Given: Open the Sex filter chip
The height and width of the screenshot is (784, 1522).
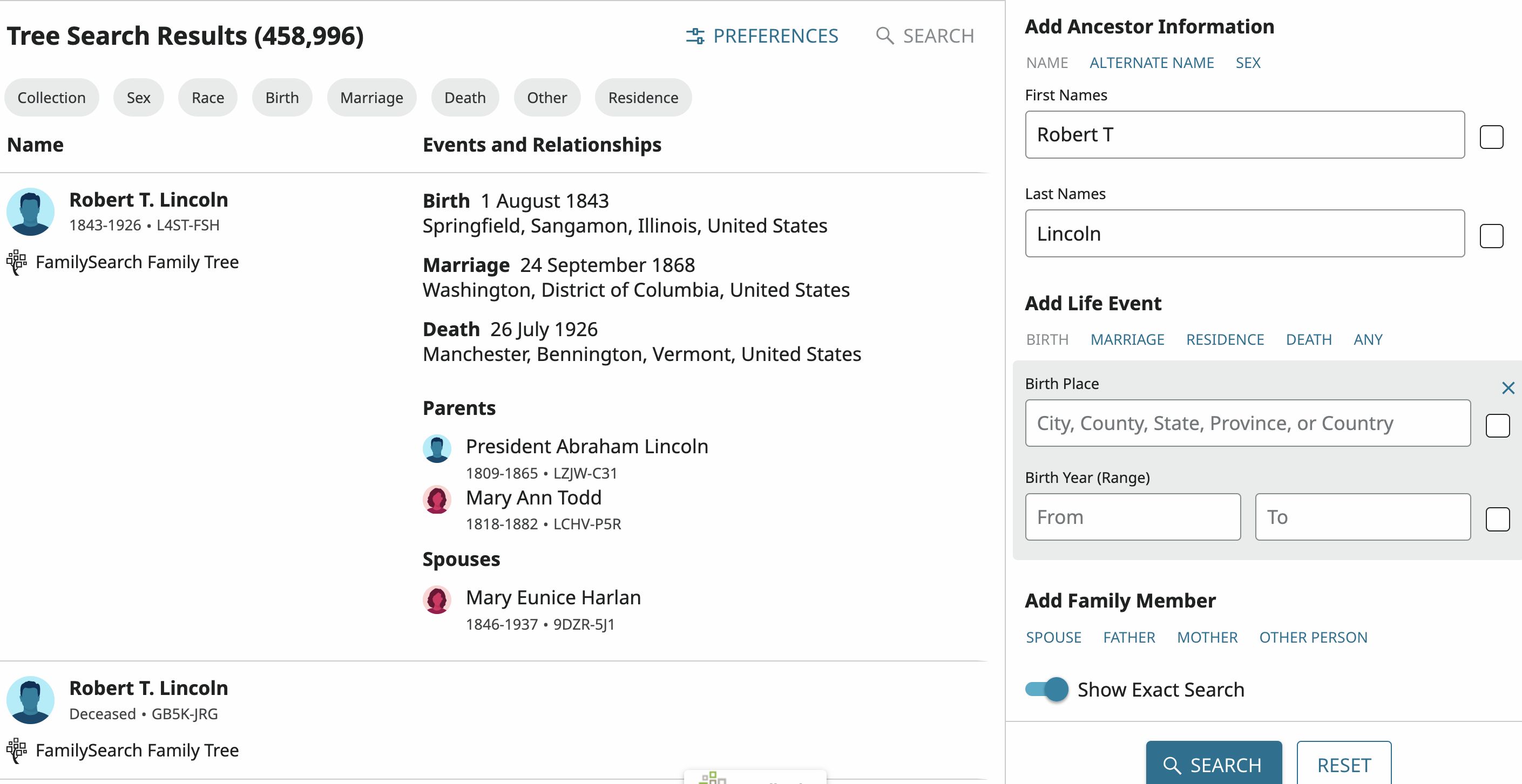Looking at the screenshot, I should coord(138,98).
